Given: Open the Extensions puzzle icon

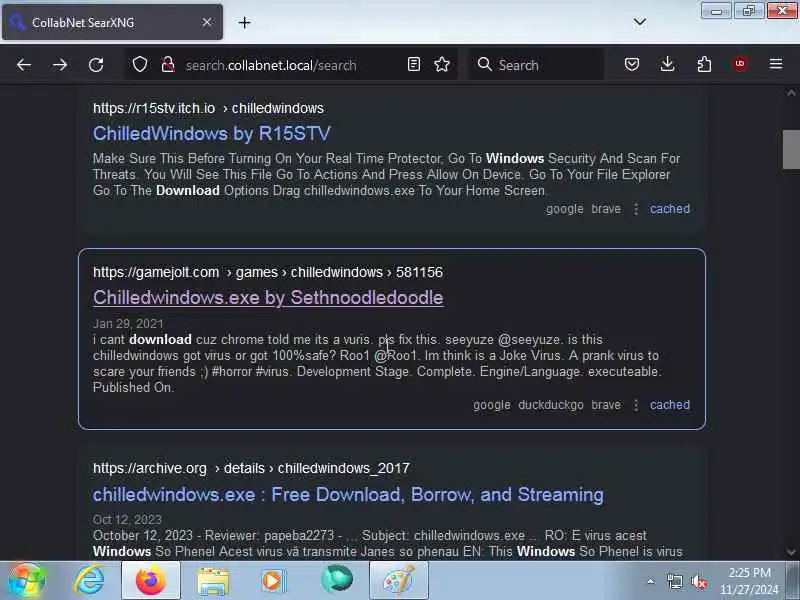Looking at the screenshot, I should (x=704, y=64).
